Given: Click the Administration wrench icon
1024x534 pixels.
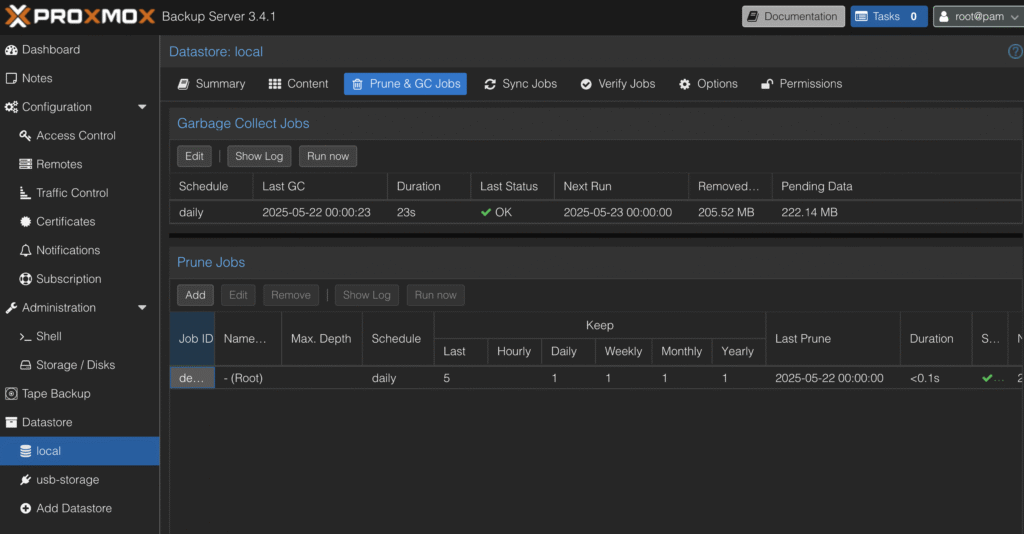Looking at the screenshot, I should coord(11,308).
